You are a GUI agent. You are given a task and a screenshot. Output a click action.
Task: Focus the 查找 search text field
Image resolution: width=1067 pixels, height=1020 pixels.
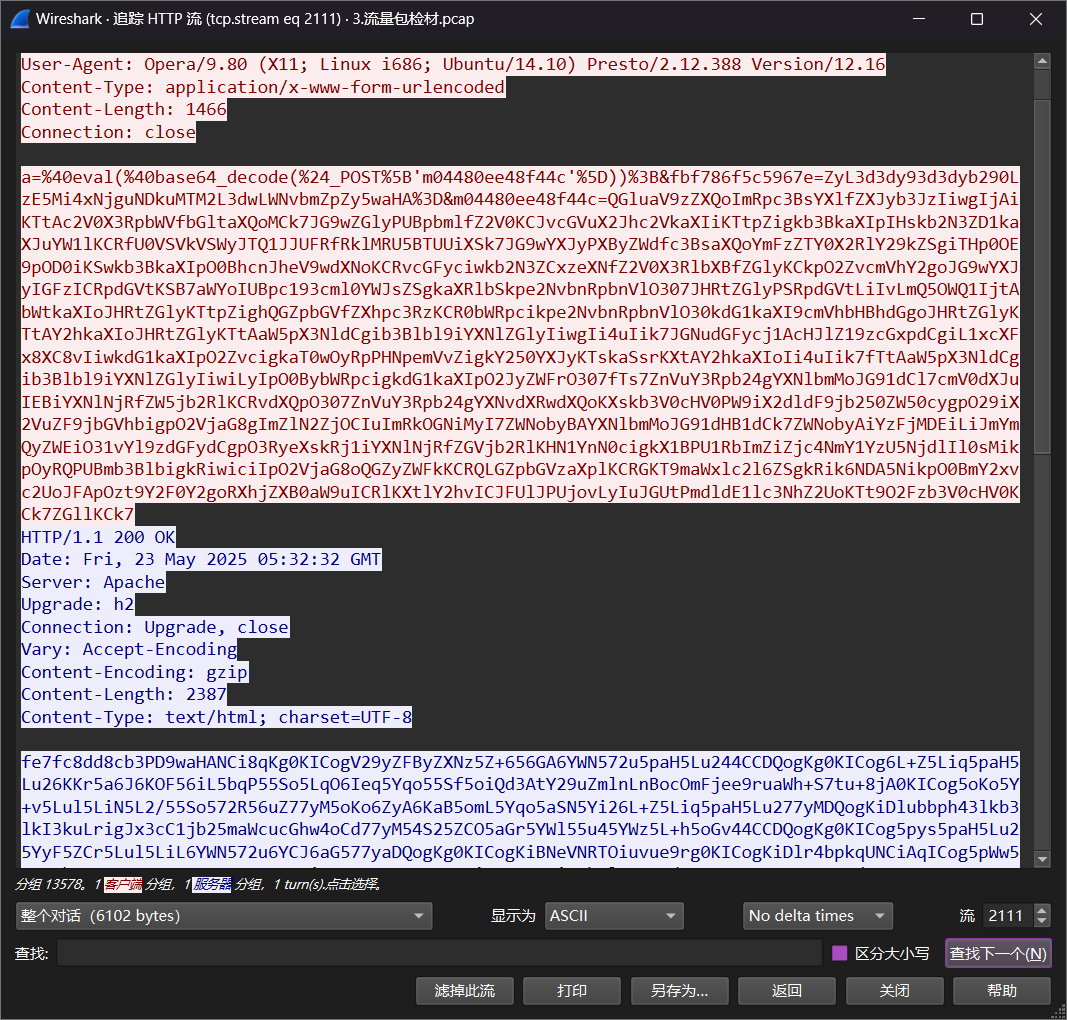[440, 953]
